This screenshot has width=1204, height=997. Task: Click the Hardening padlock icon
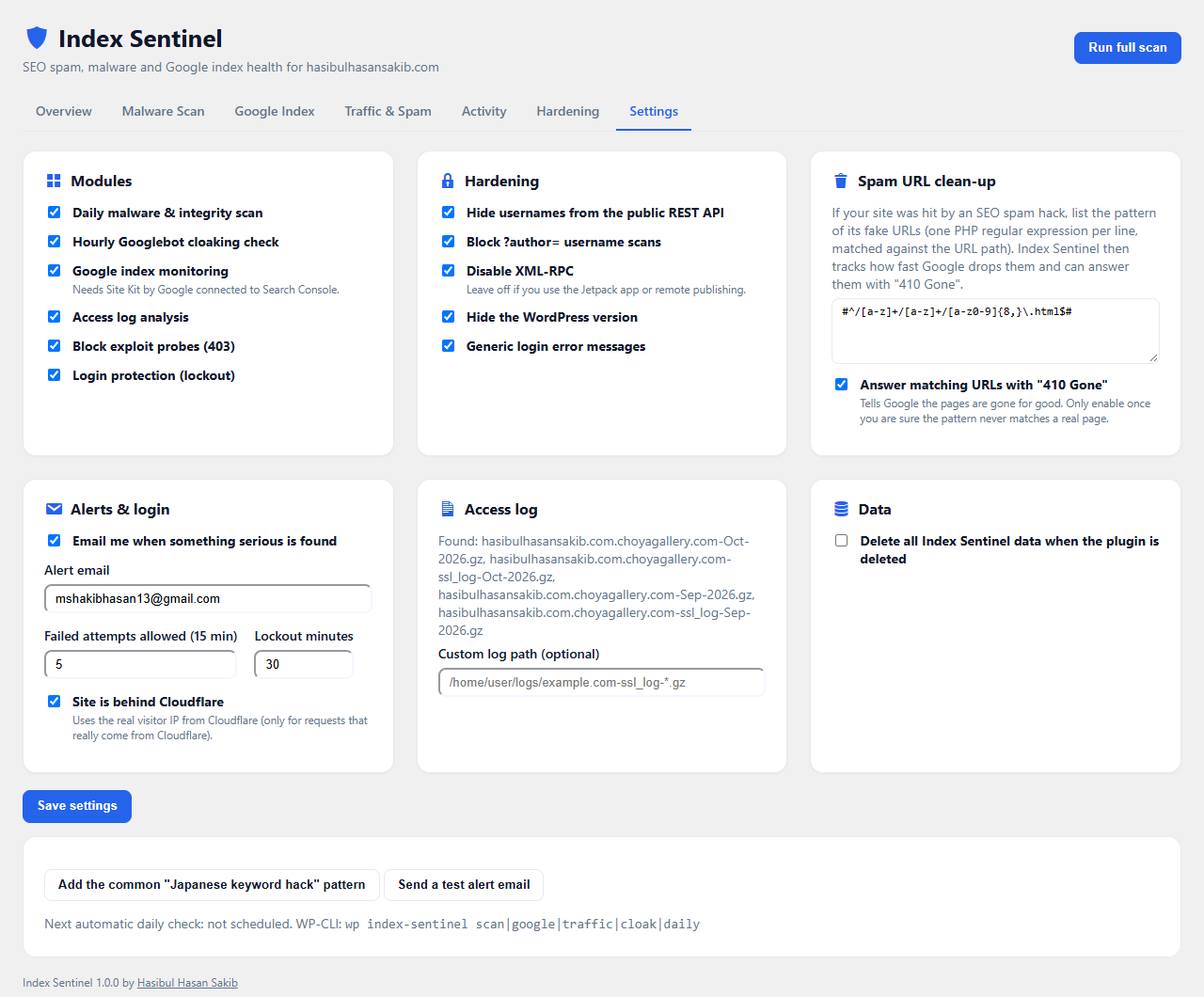pyautogui.click(x=448, y=181)
